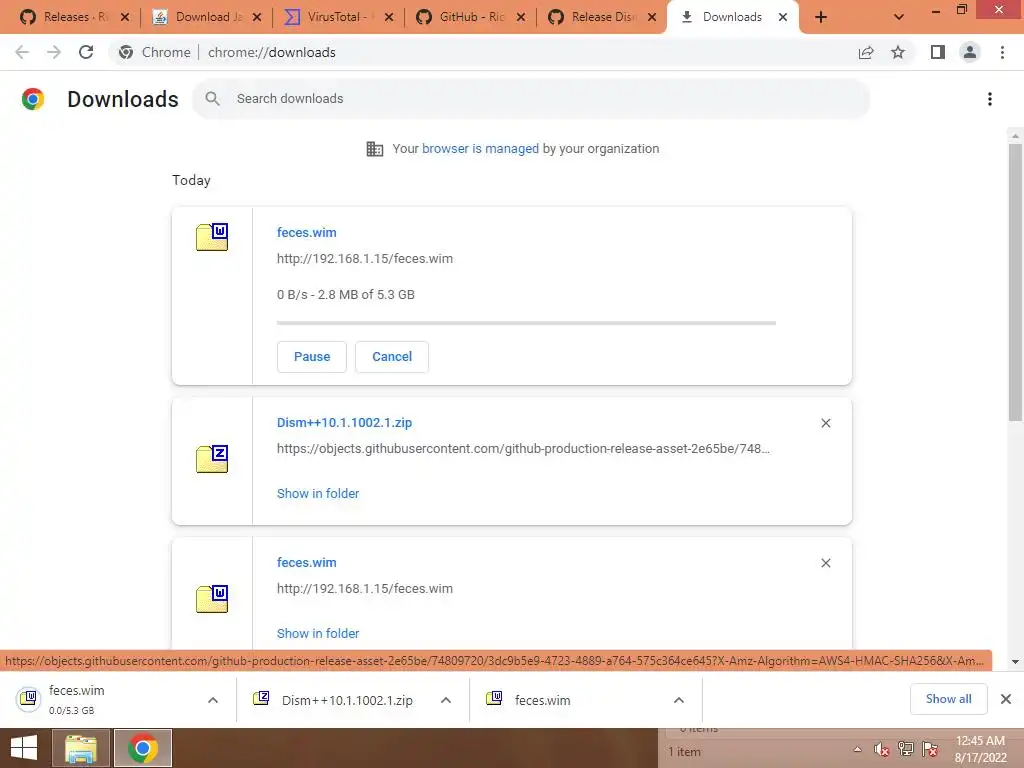Click the browser back arrow
The height and width of the screenshot is (768, 1024).
tap(22, 52)
